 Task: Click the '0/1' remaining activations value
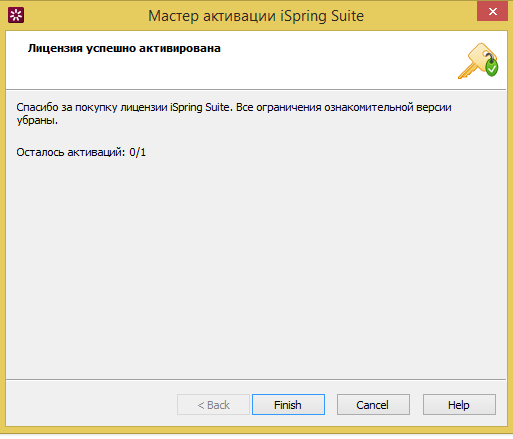pos(138,152)
